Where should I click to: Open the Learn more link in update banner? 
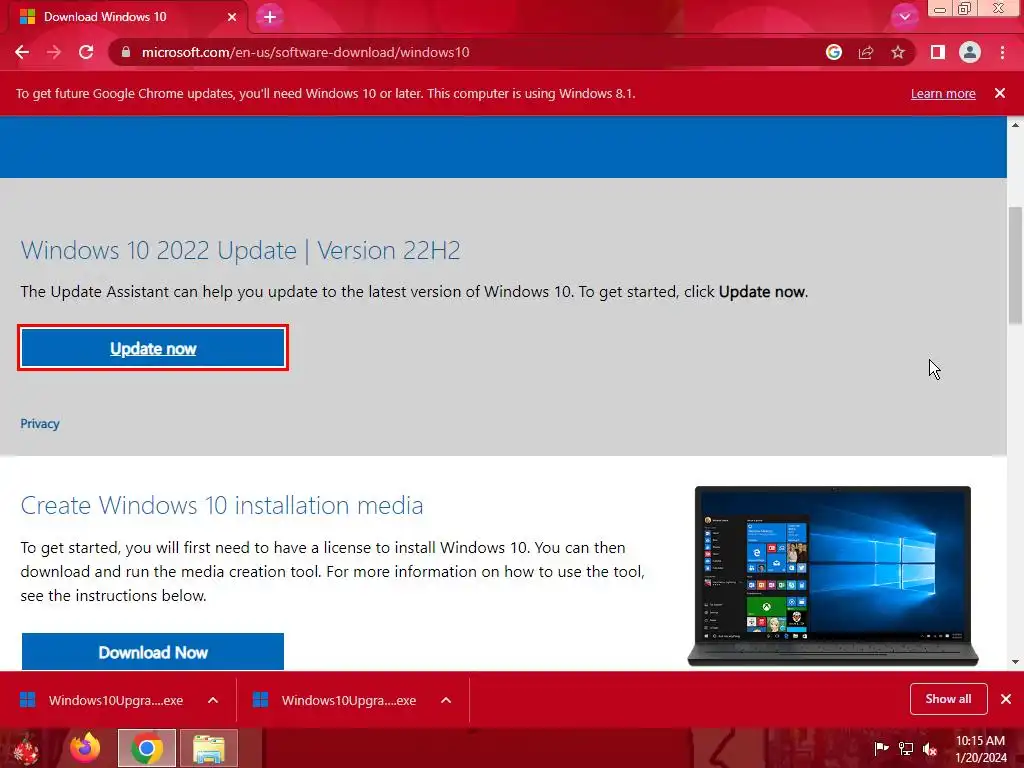pos(943,93)
